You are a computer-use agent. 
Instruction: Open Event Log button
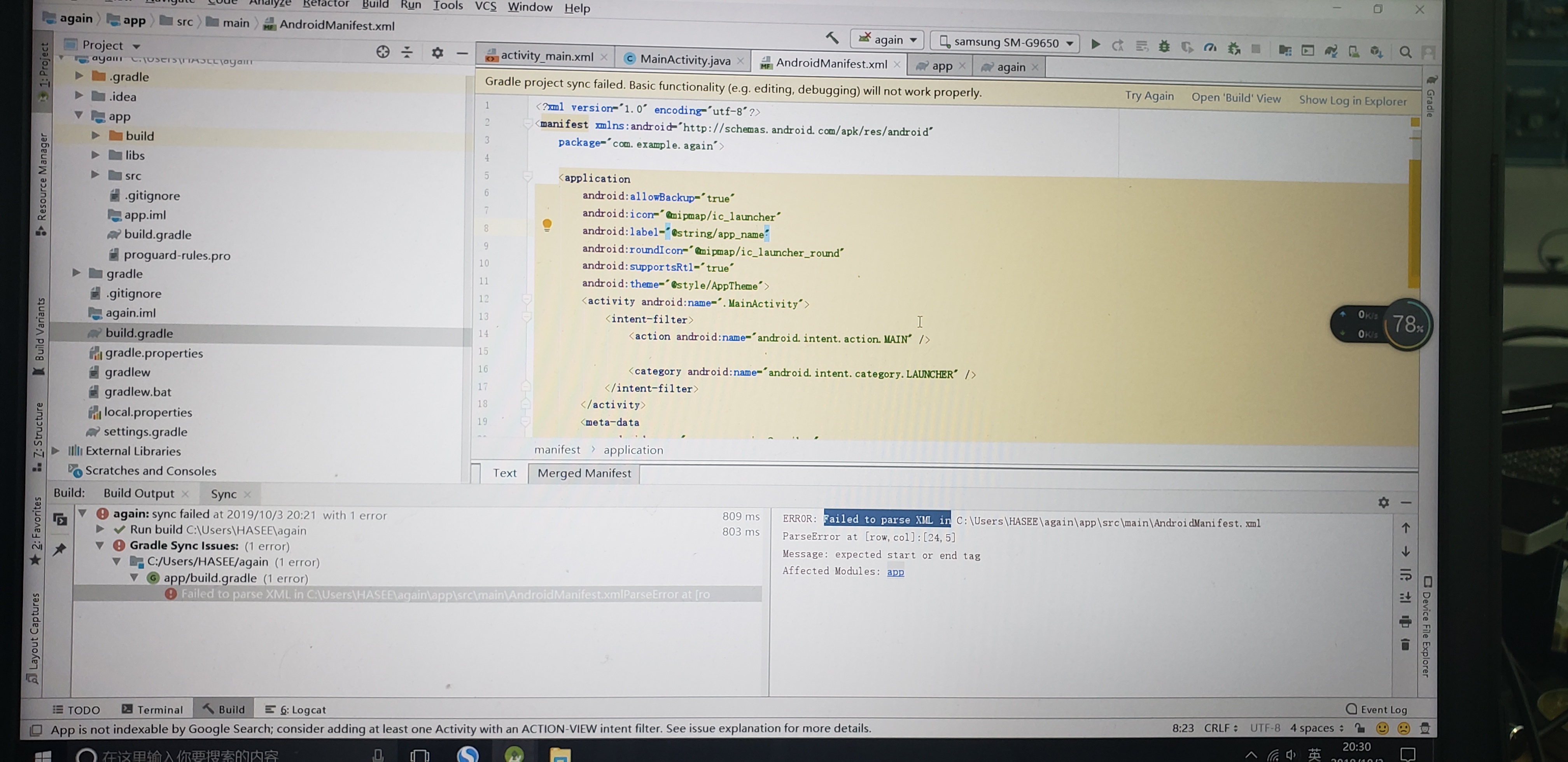pos(1377,709)
